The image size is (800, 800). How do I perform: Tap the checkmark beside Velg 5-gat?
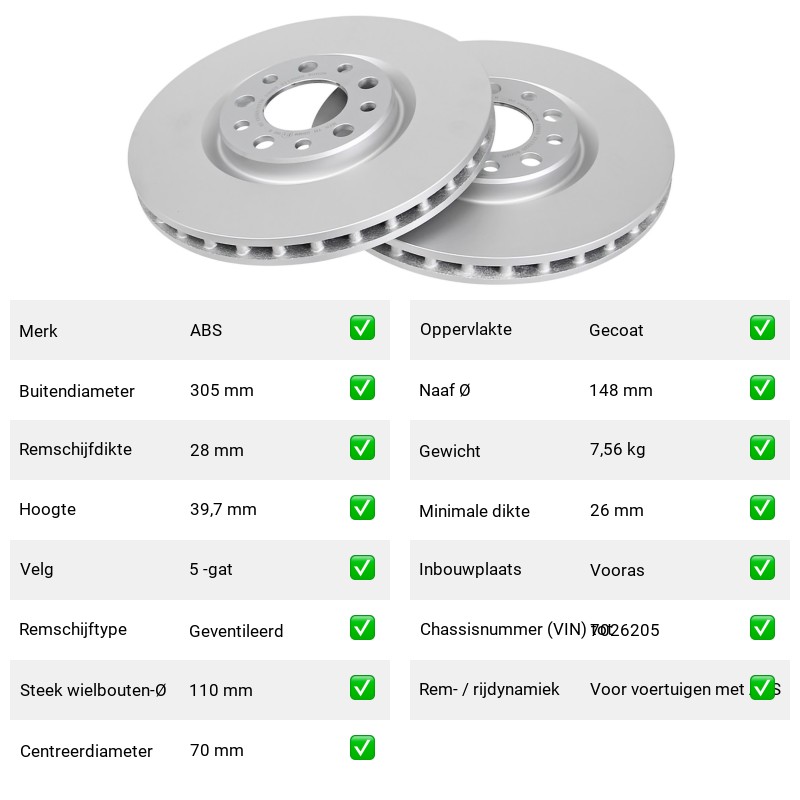[x=362, y=568]
